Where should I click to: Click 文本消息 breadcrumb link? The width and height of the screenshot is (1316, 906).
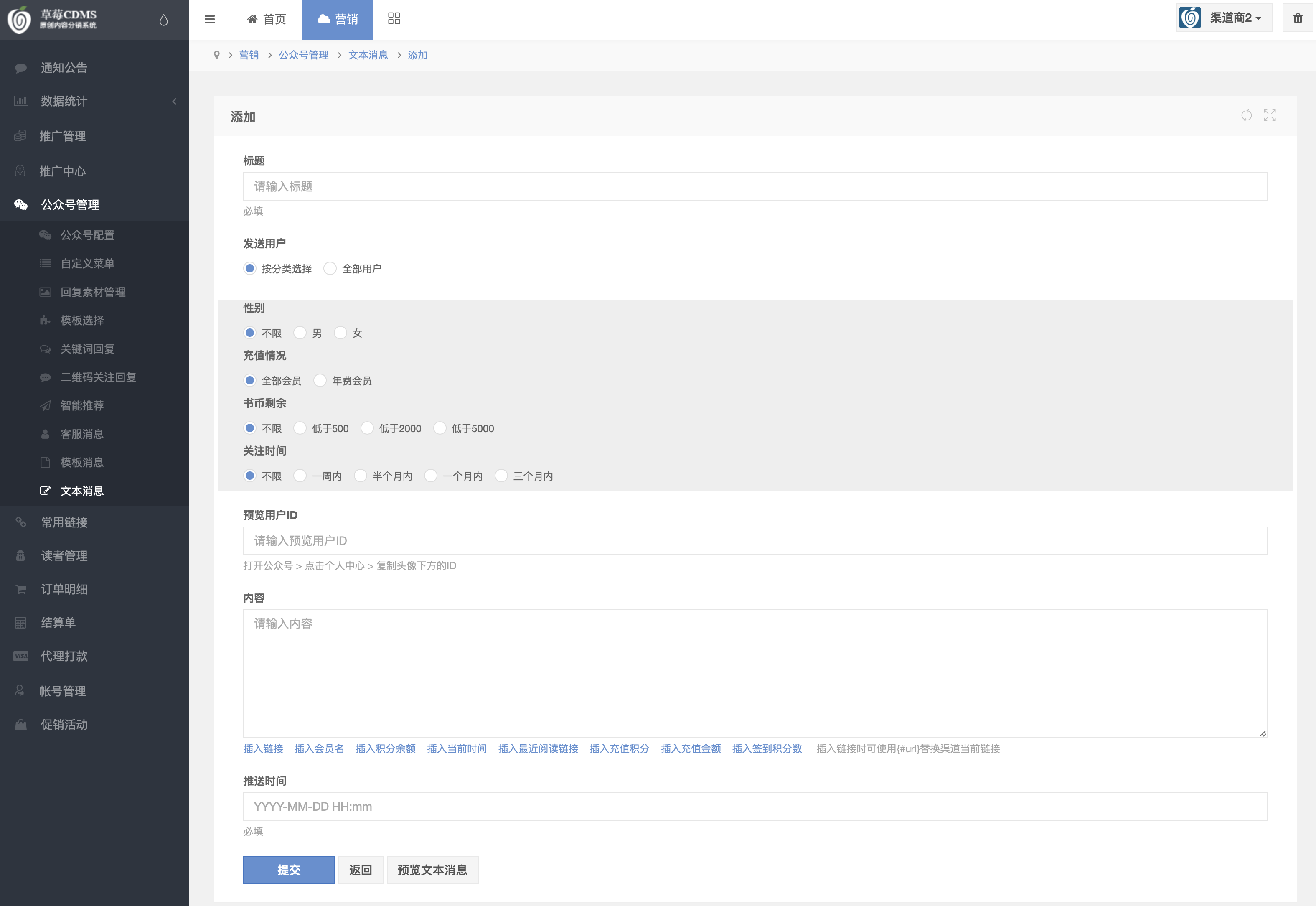[x=368, y=55]
